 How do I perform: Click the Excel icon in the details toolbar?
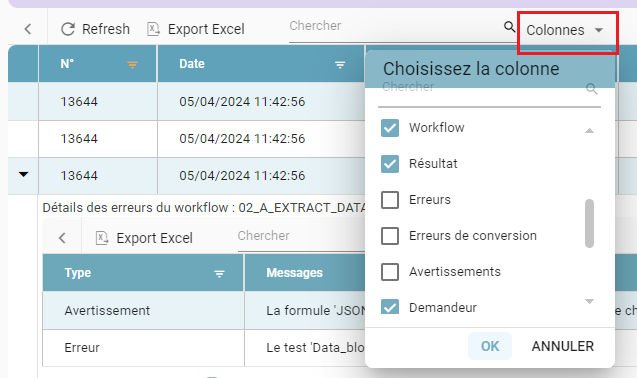tap(102, 238)
